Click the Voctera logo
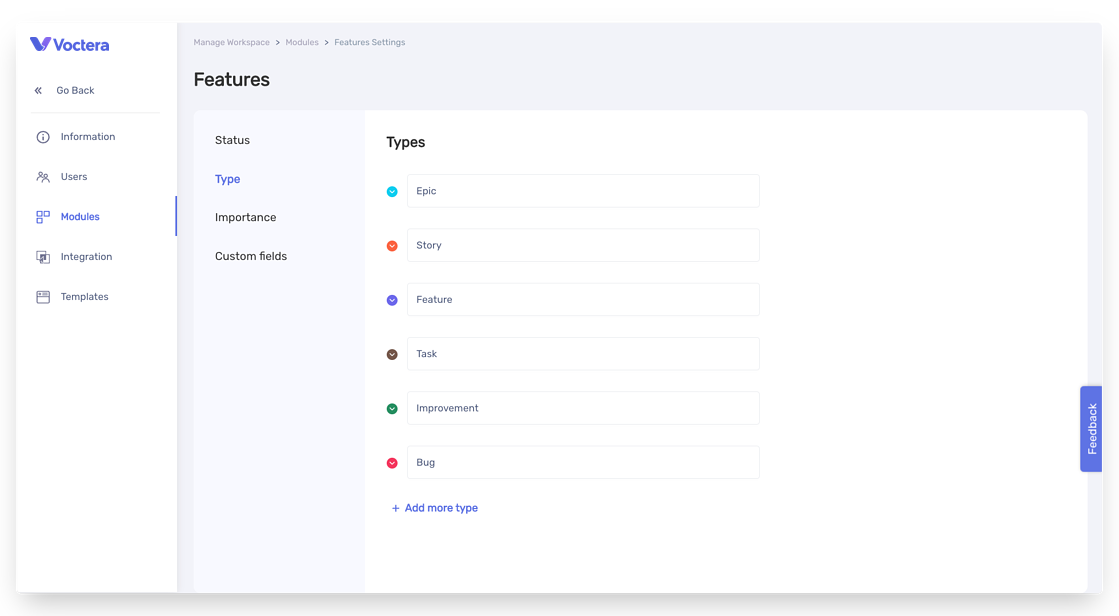Image resolution: width=1119 pixels, height=616 pixels. [x=69, y=44]
